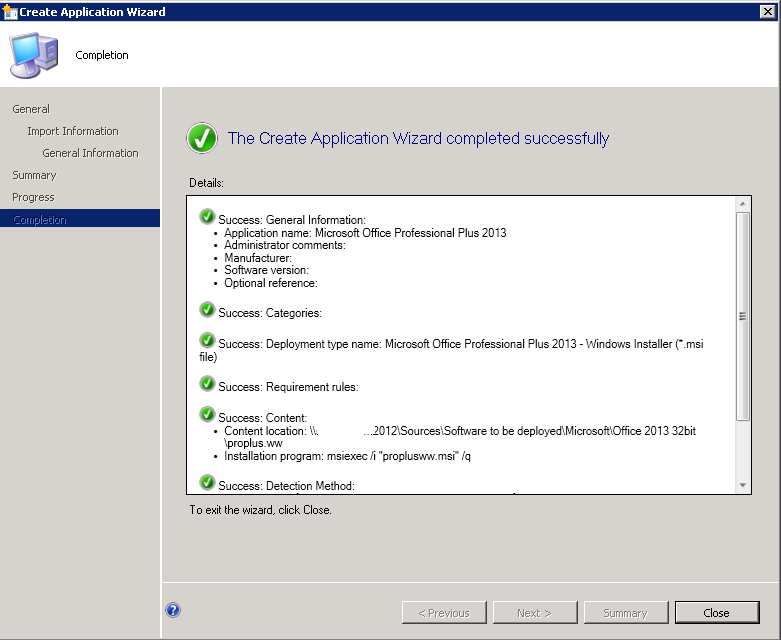Click green check beside General Information success
The width and height of the screenshot is (781, 640).
tap(207, 217)
